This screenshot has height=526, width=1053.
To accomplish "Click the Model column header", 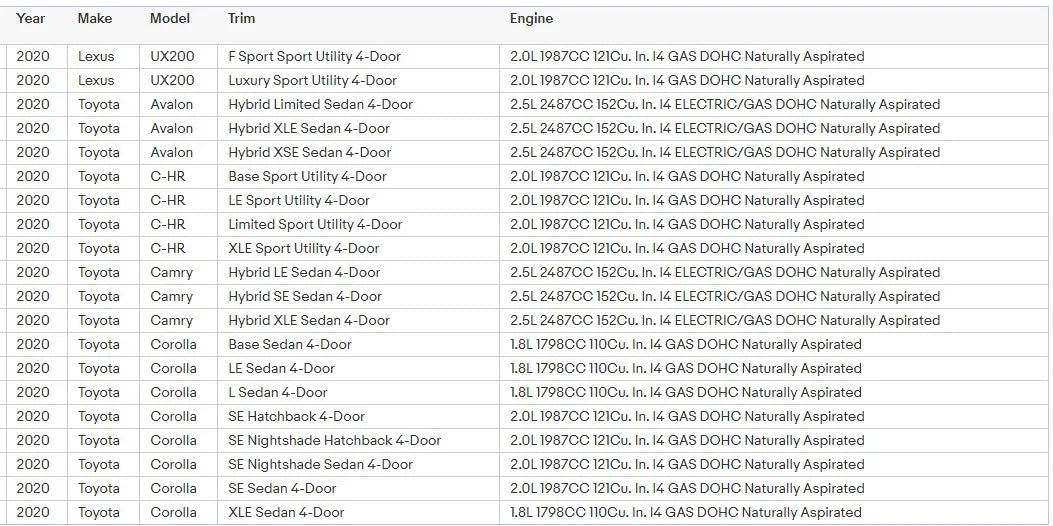I will pos(170,19).
